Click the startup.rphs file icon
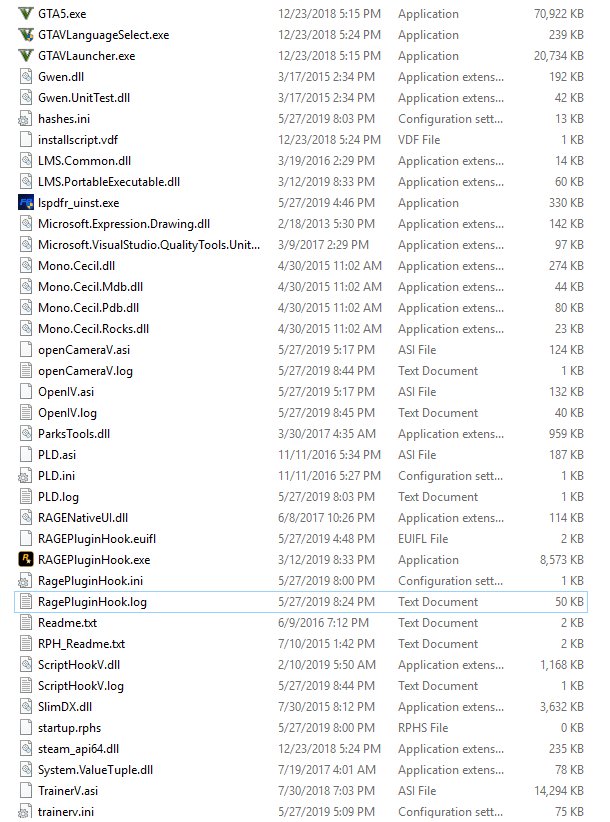Image resolution: width=610 pixels, height=822 pixels. (26, 728)
